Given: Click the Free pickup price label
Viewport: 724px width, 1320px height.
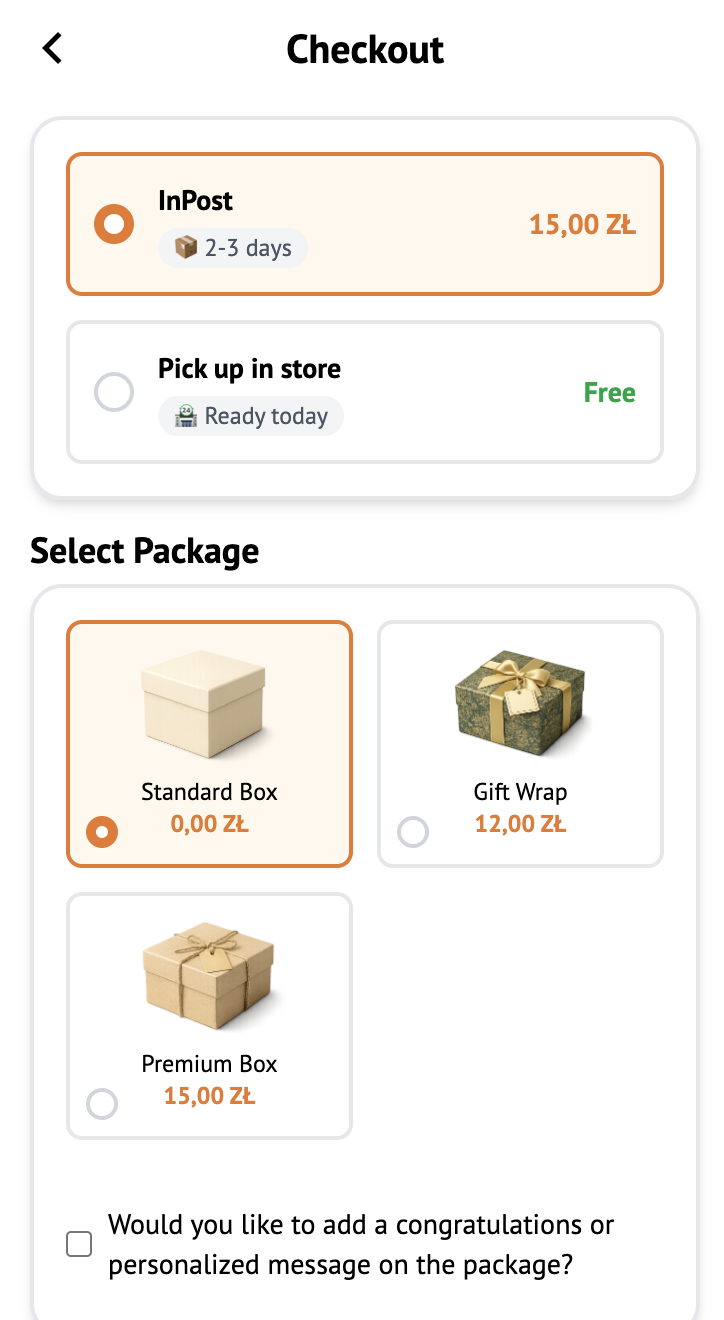Looking at the screenshot, I should (609, 393).
